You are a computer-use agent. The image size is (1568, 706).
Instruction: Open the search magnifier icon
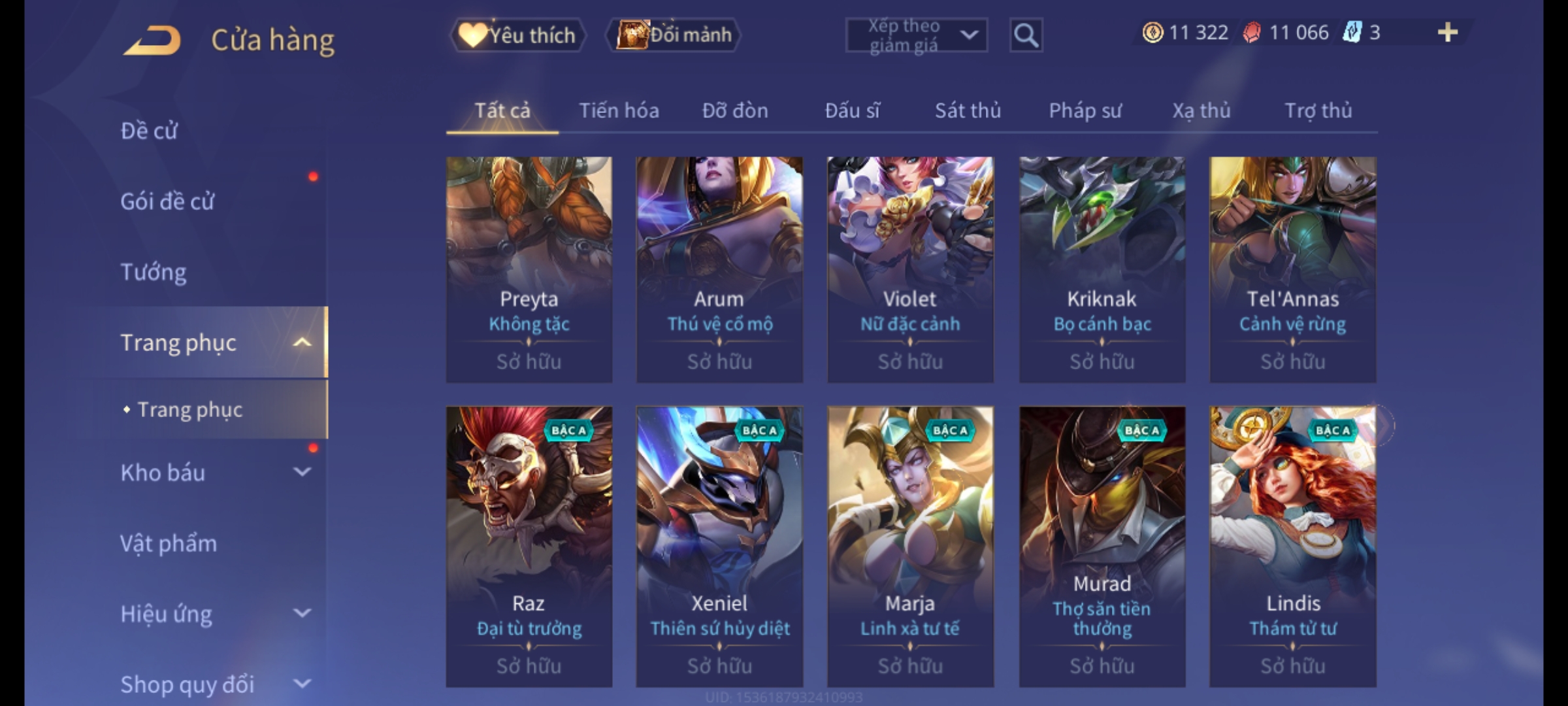pyautogui.click(x=1026, y=35)
